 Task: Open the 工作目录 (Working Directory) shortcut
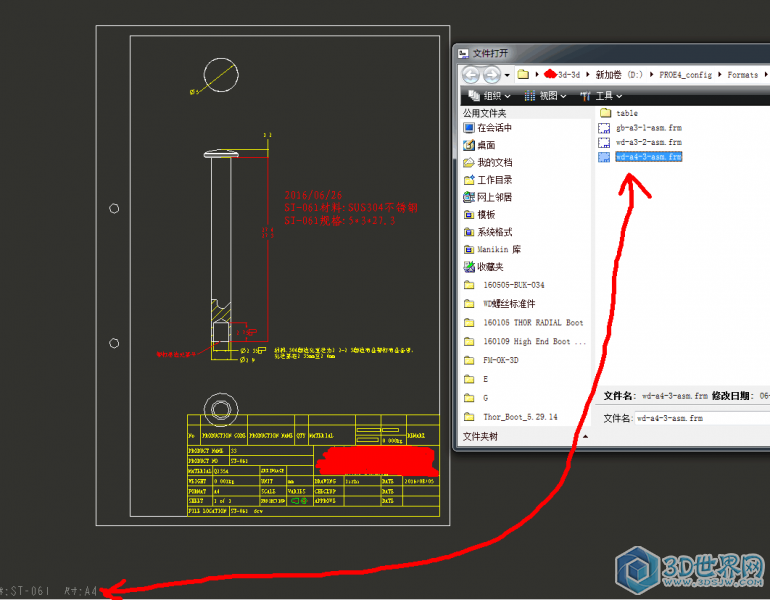(x=488, y=180)
